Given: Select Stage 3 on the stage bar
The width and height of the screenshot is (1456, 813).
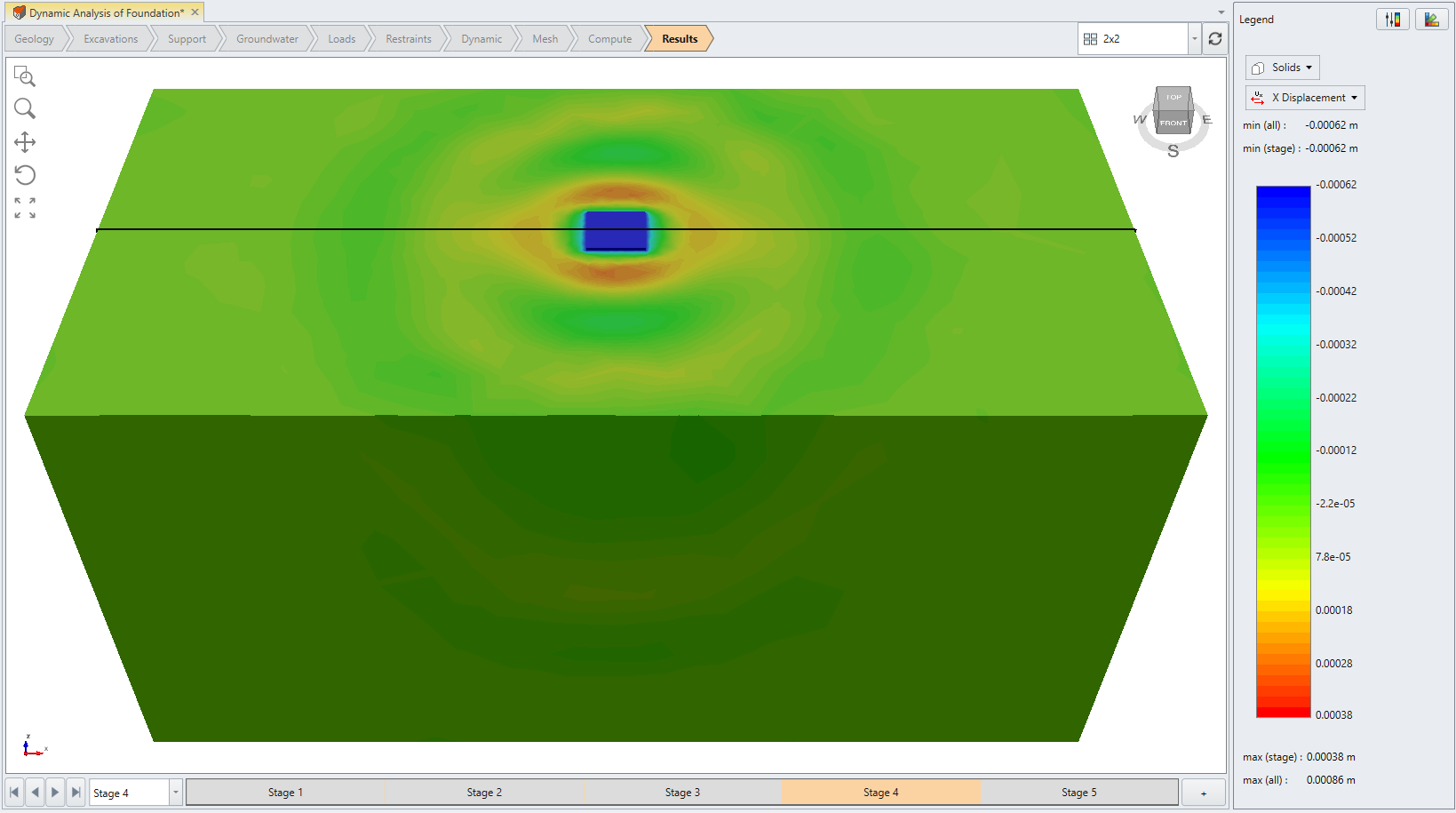Looking at the screenshot, I should tap(682, 793).
